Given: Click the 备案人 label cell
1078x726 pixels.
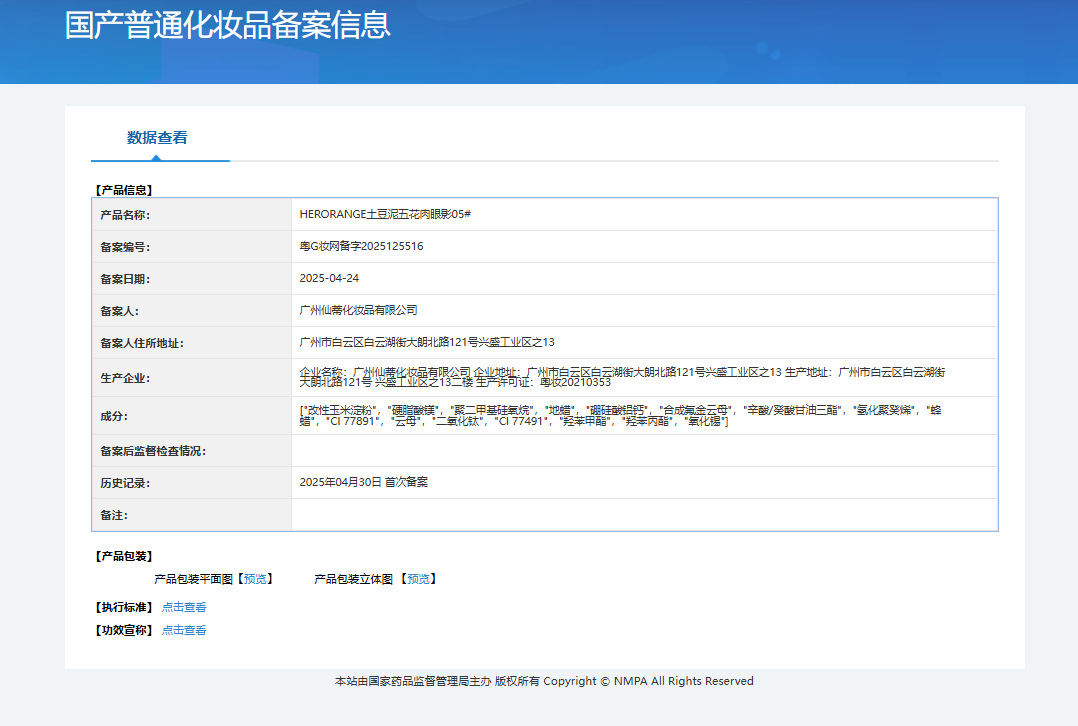Looking at the screenshot, I should click(x=192, y=311).
